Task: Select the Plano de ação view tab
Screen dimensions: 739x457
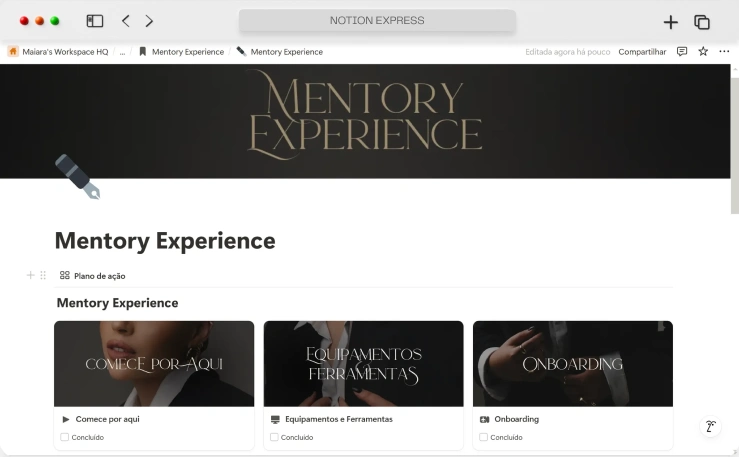Action: tap(92, 275)
